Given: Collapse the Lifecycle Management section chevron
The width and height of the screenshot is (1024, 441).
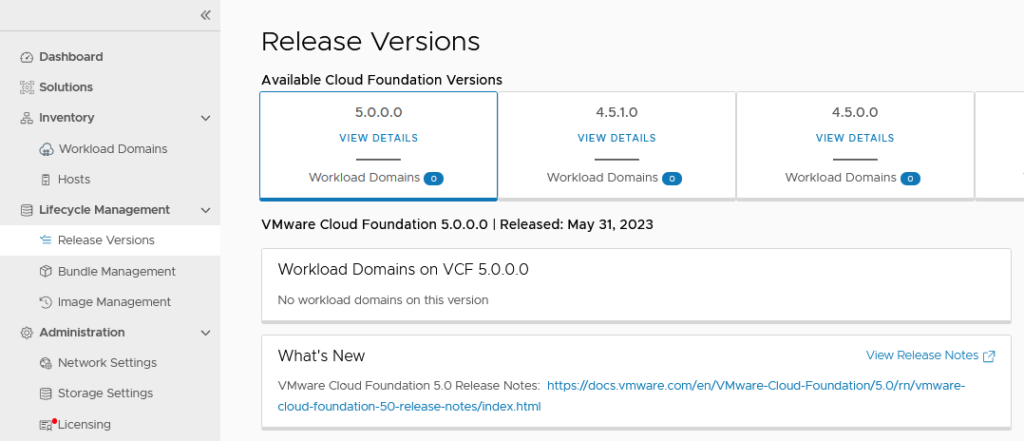Looking at the screenshot, I should click(x=205, y=210).
